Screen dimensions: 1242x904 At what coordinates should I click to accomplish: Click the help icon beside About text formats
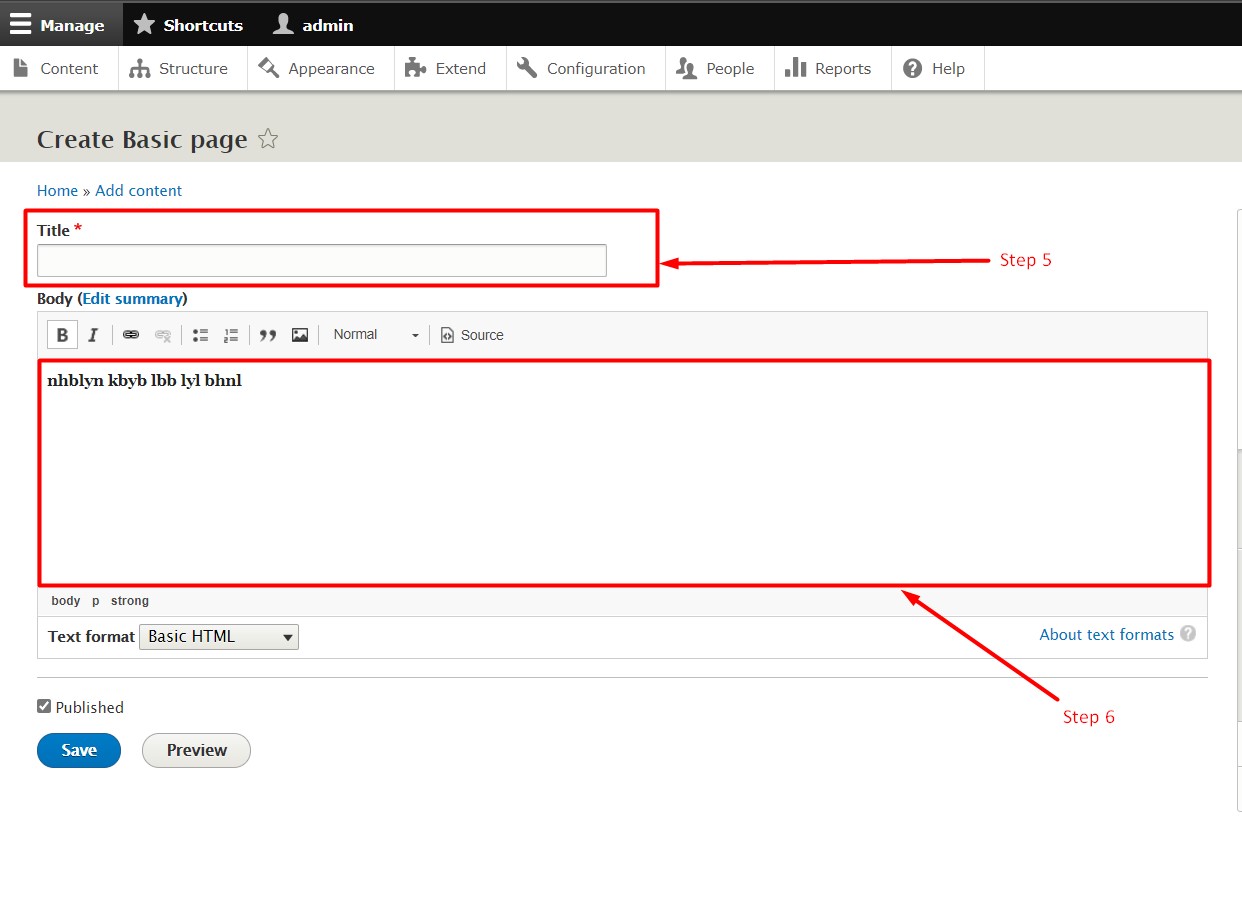1188,633
